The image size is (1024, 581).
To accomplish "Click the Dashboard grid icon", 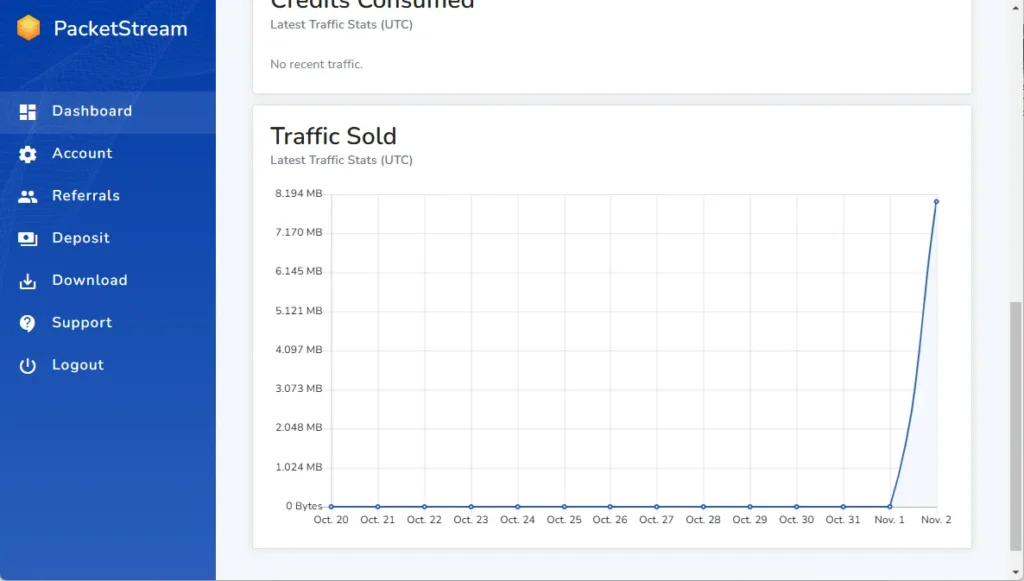I will point(27,112).
